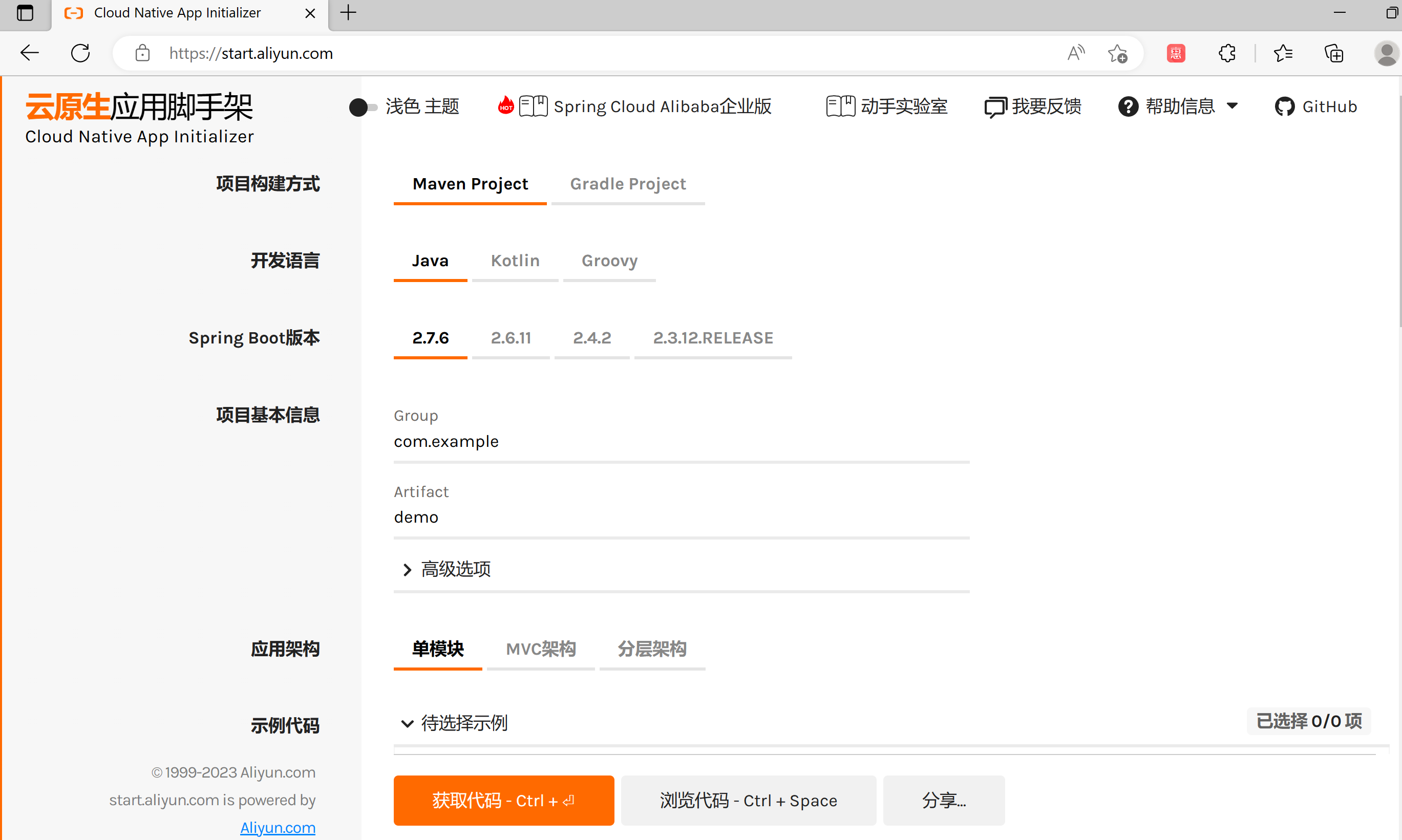The width and height of the screenshot is (1402, 840).
Task: Switch to the Gradle Project tab
Action: coord(627,184)
